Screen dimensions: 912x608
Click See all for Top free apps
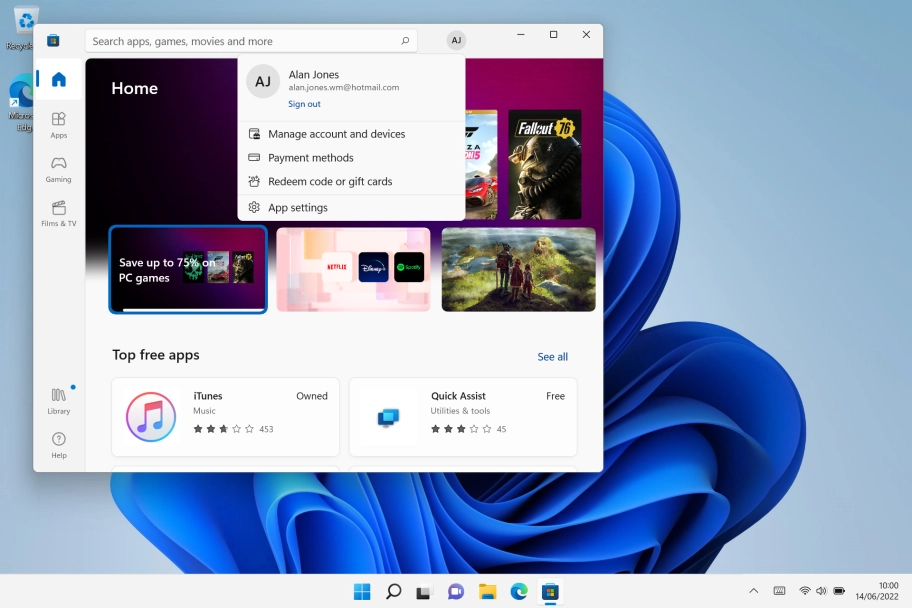(x=552, y=357)
